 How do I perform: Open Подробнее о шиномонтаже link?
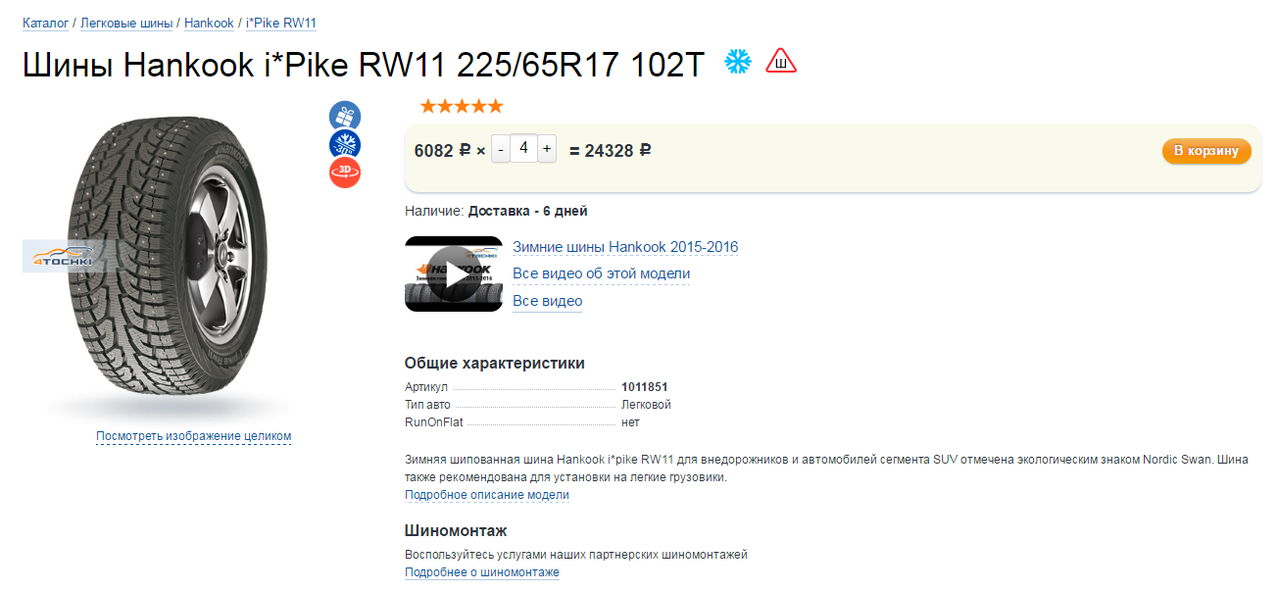coord(482,572)
